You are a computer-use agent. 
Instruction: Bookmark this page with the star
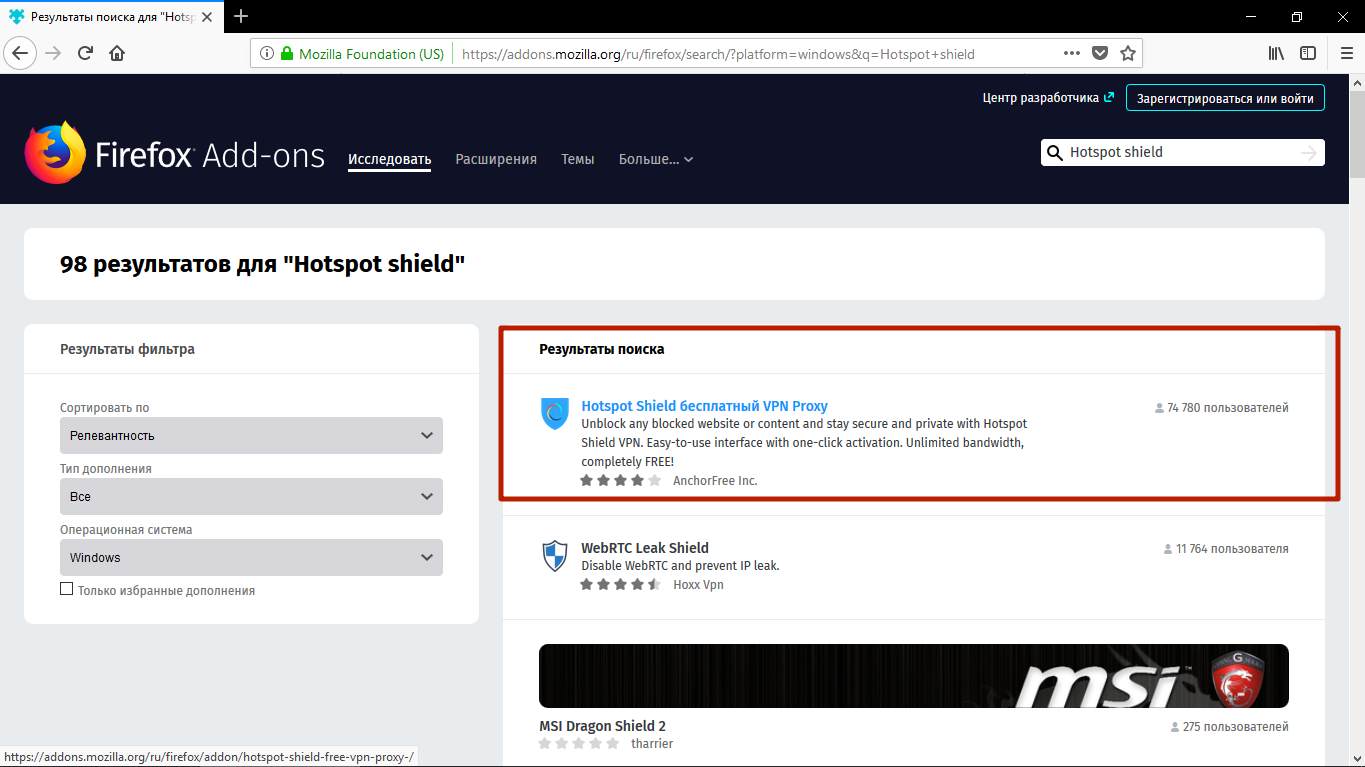pos(1128,53)
